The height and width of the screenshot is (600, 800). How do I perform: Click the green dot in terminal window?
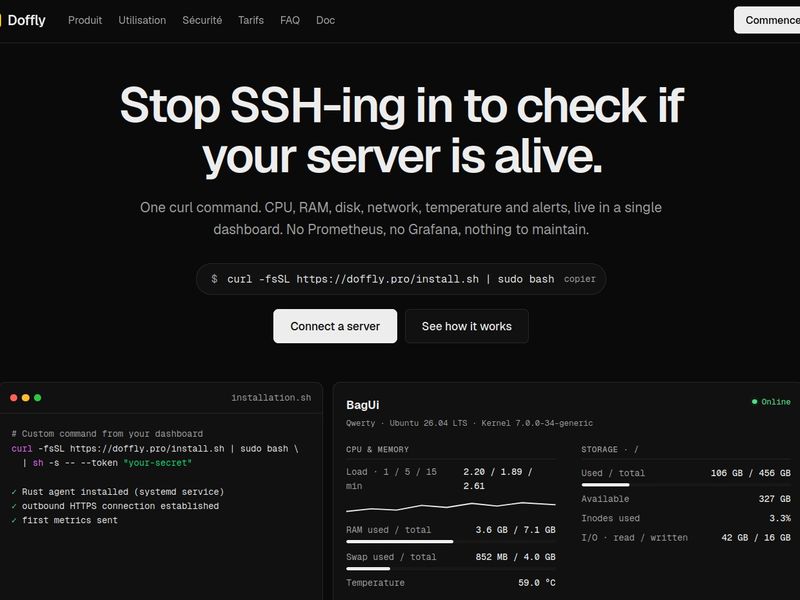click(37, 397)
